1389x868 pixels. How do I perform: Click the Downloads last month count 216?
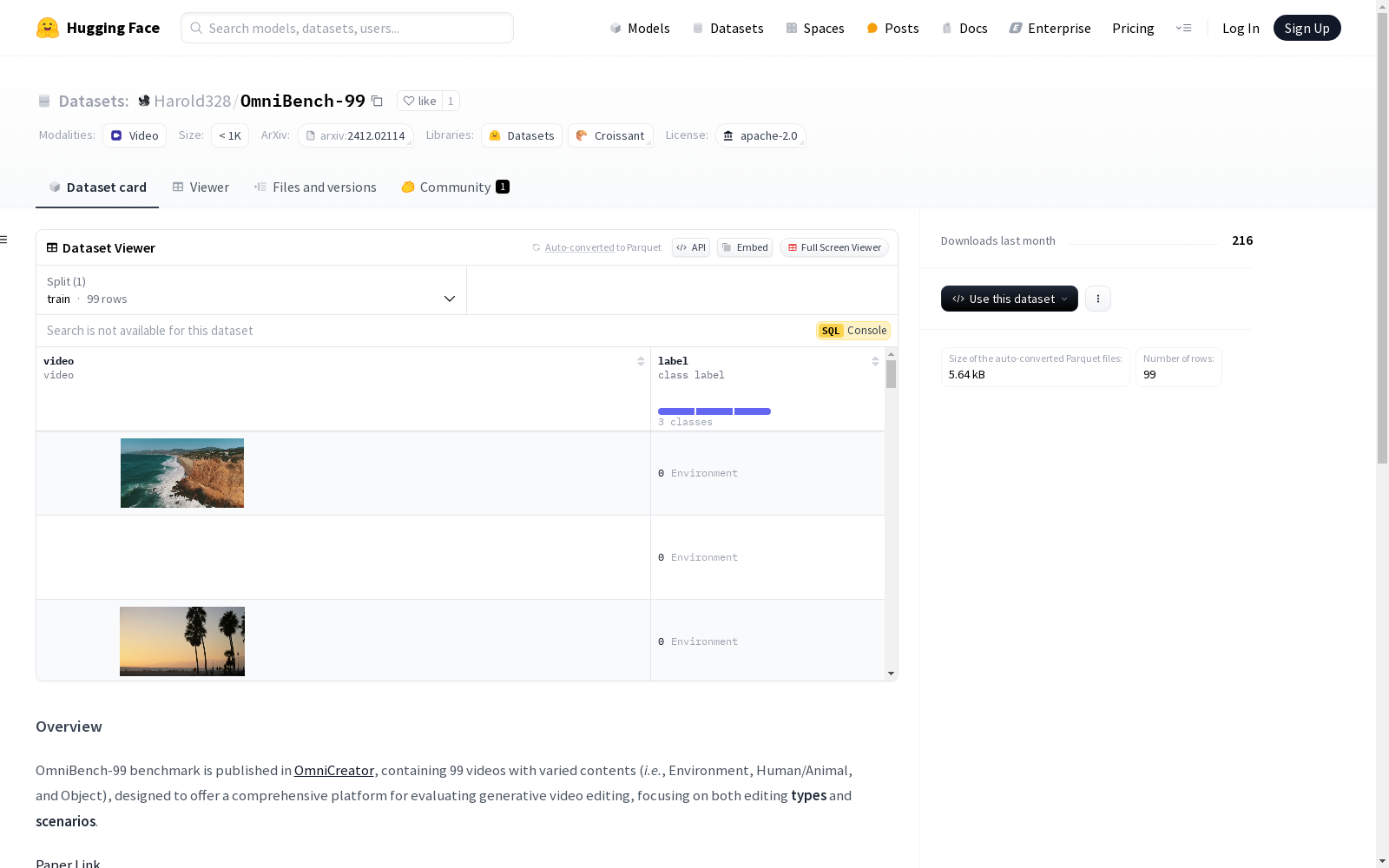[1242, 240]
